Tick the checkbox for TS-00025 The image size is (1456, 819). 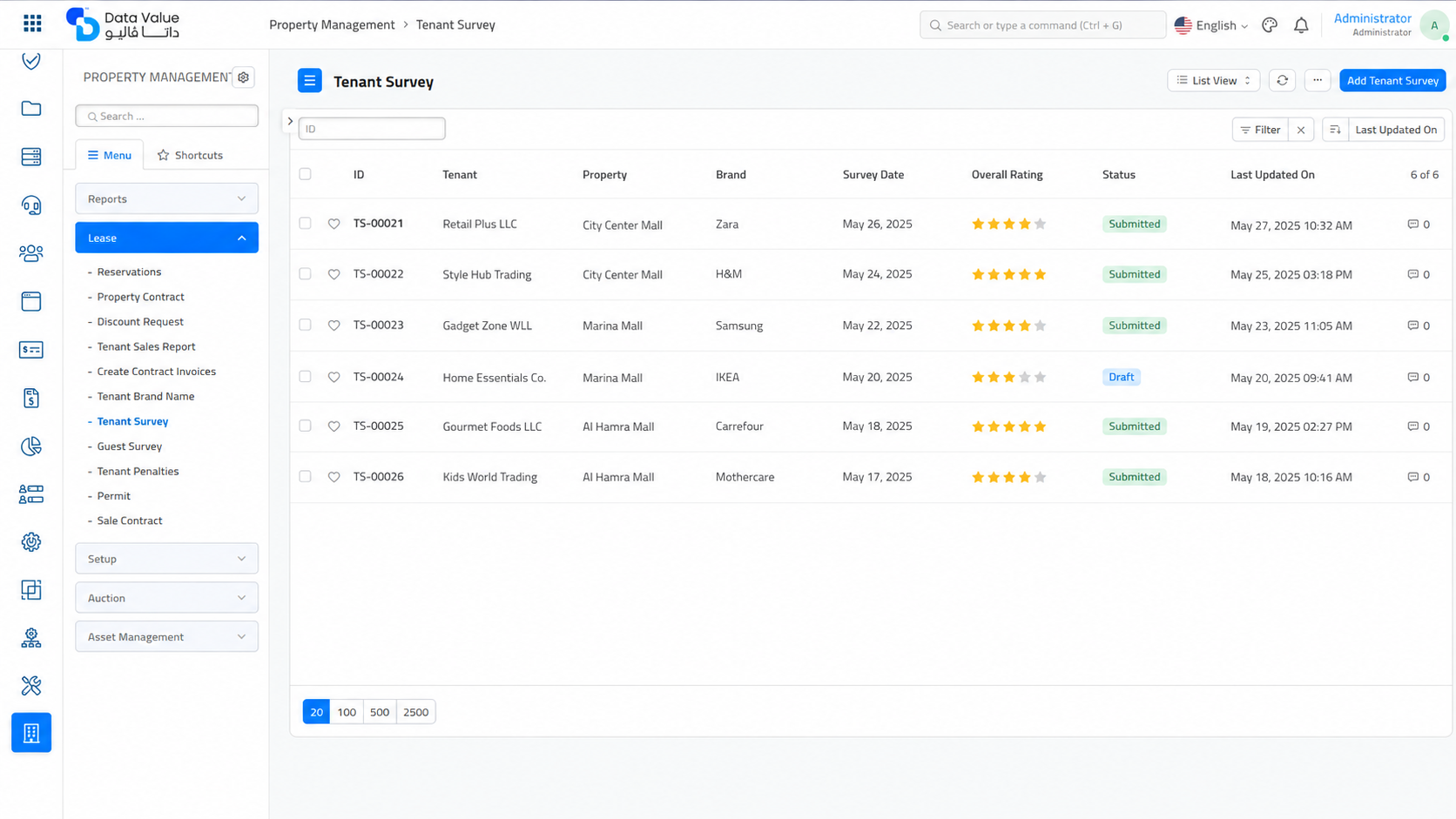click(x=305, y=426)
